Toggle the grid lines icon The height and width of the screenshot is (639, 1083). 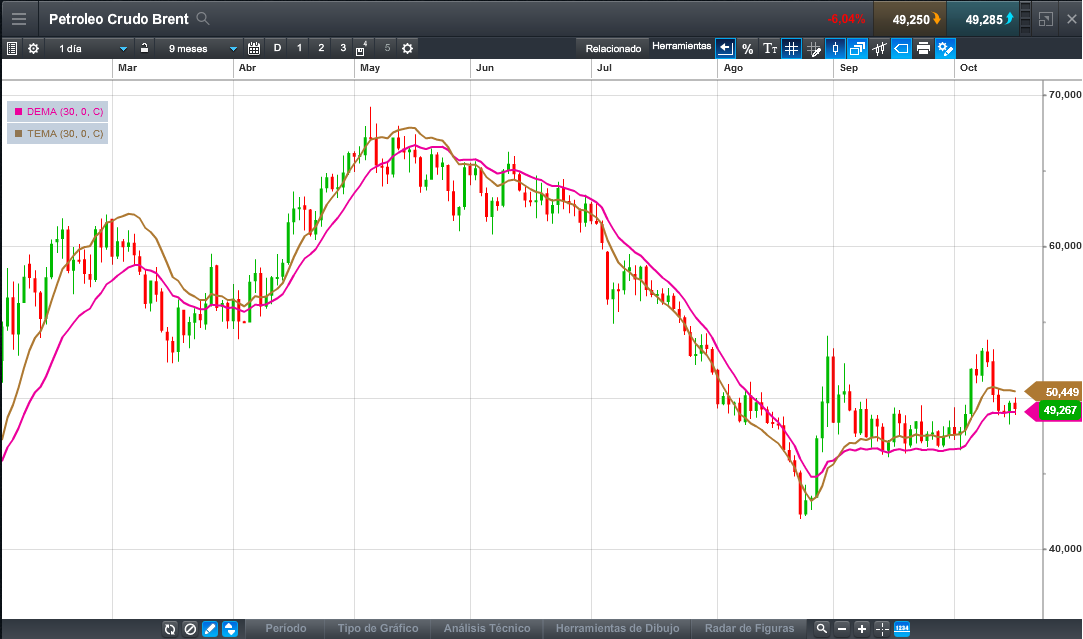(792, 48)
